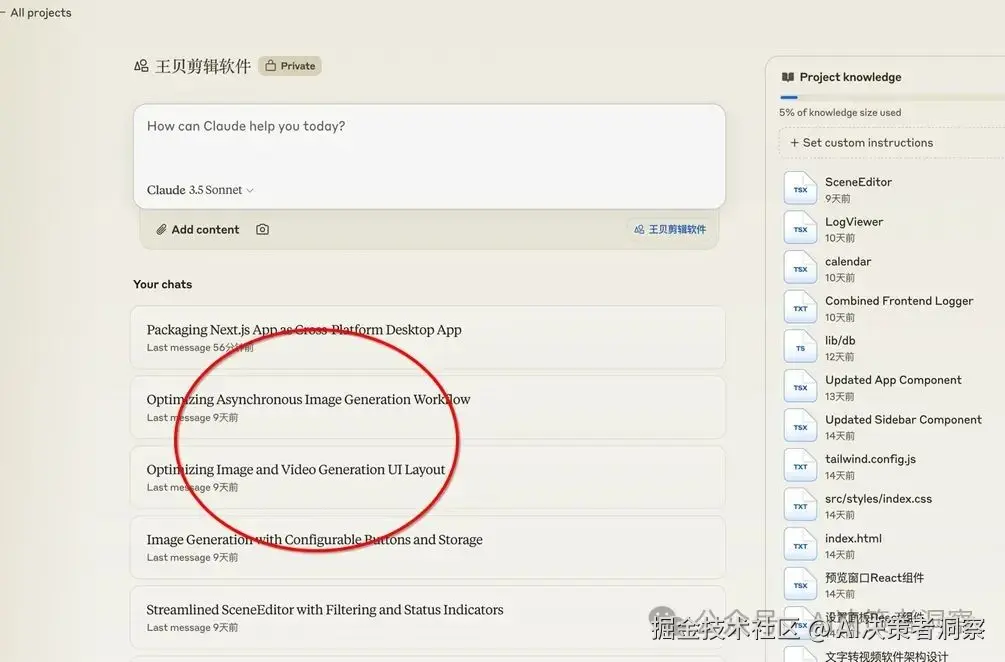Click the Project knowledge book icon
Screen dimensions: 1005x662
coord(788,77)
